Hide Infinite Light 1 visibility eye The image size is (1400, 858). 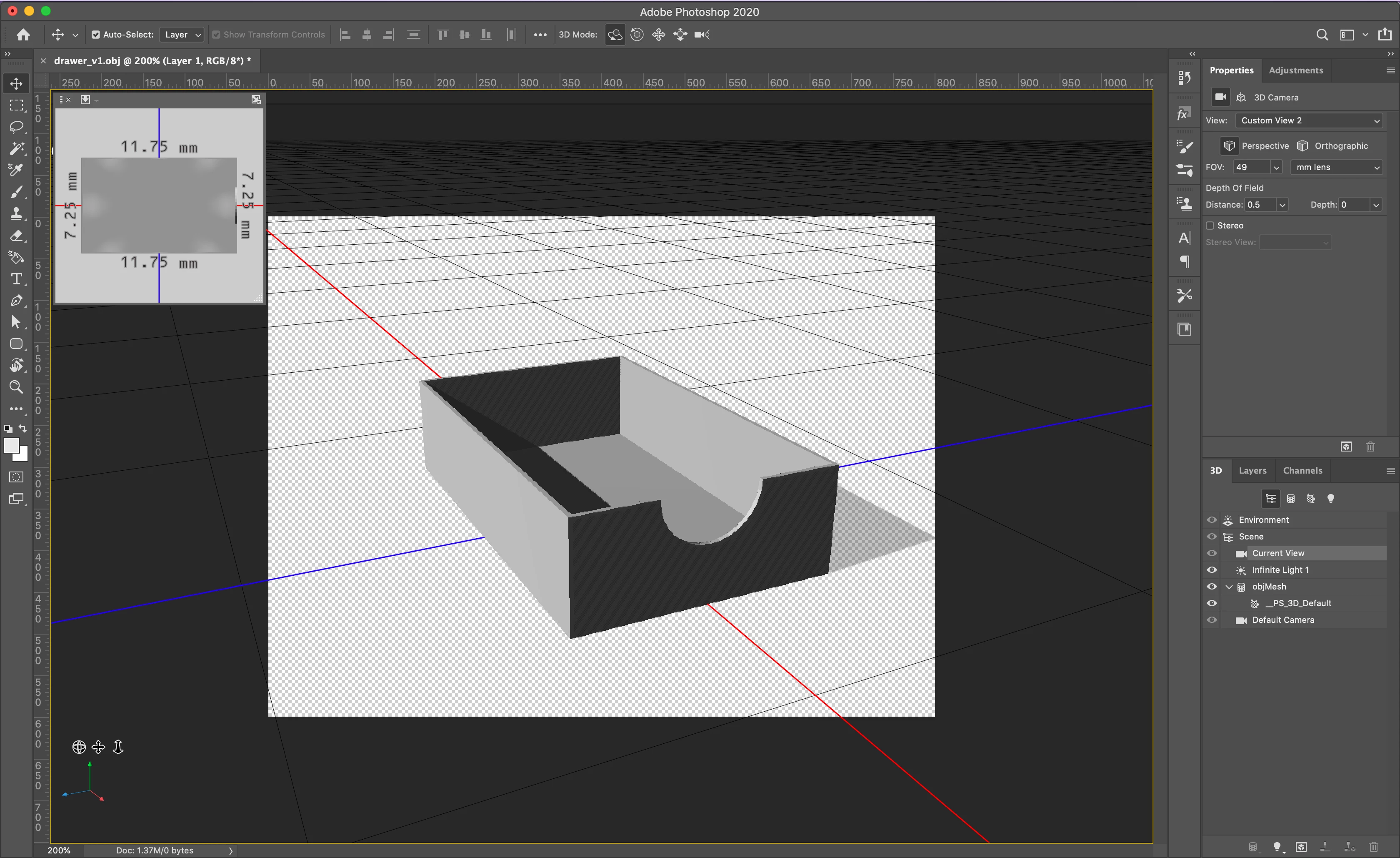[x=1212, y=570]
